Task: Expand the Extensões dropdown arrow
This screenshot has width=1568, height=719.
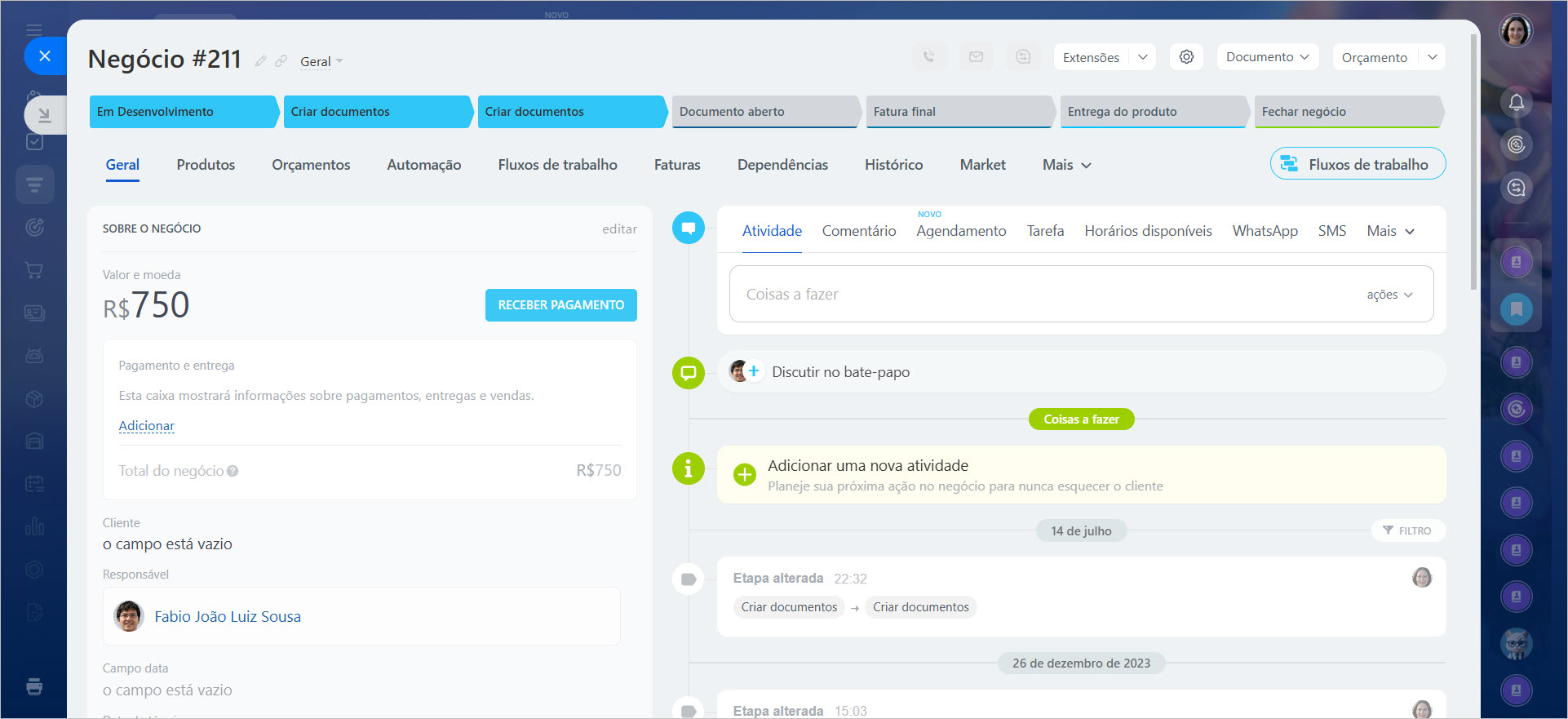Action: pos(1143,57)
